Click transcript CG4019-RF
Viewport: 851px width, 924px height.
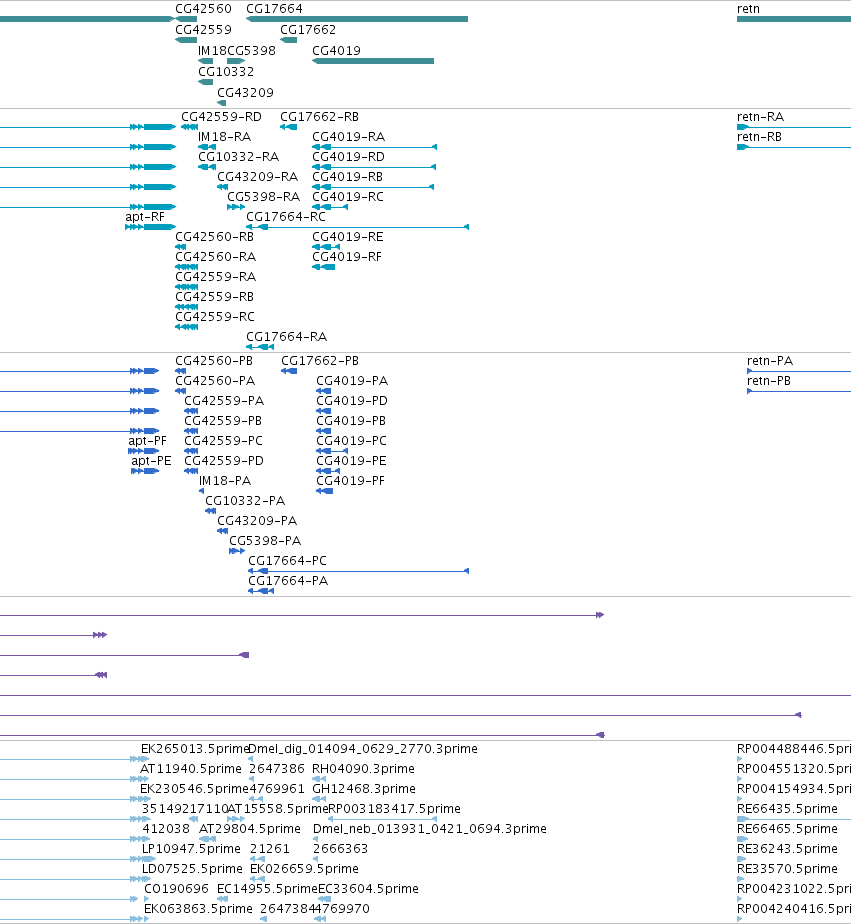click(347, 257)
